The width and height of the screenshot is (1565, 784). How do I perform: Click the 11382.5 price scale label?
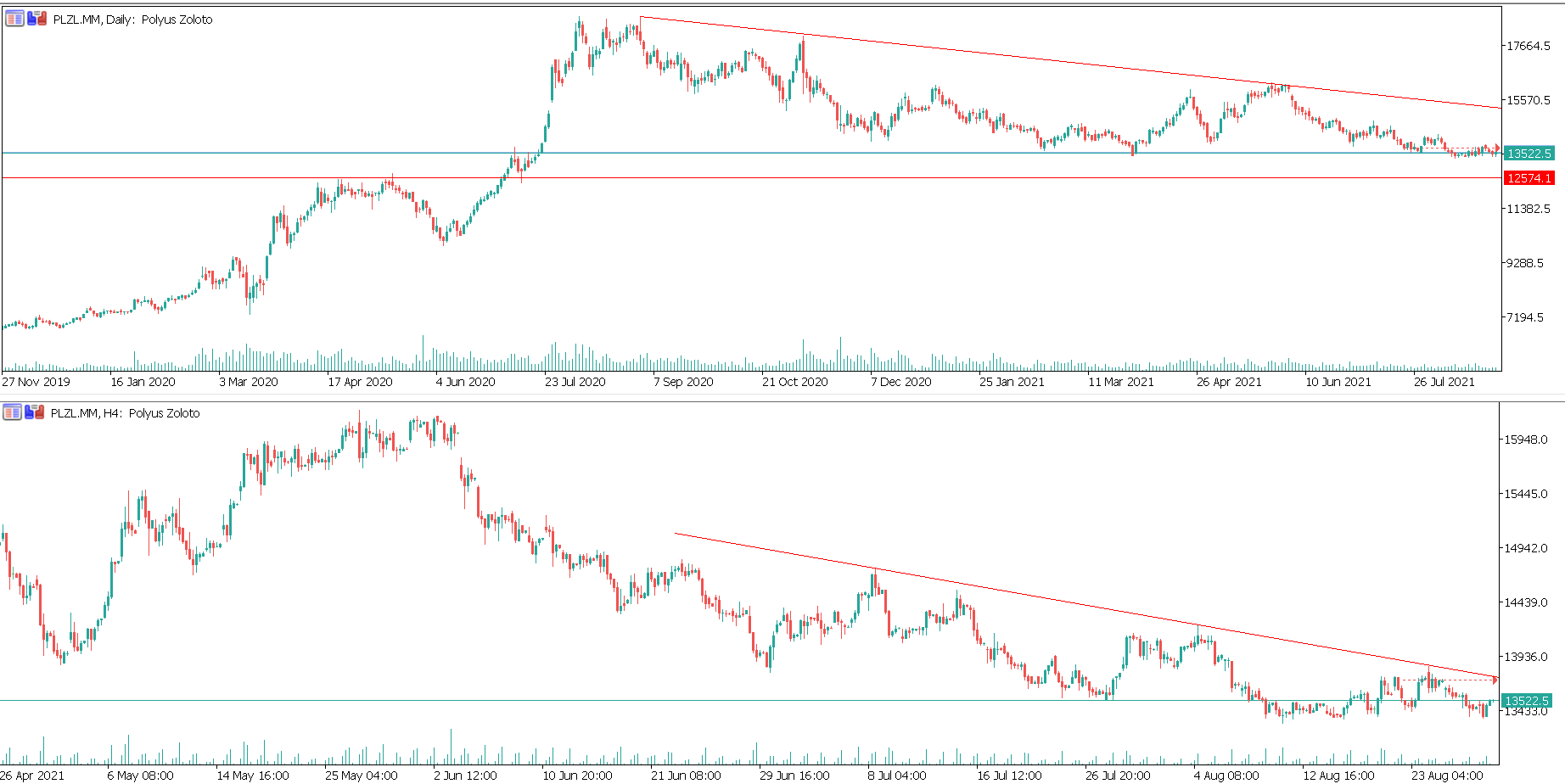[x=1529, y=209]
